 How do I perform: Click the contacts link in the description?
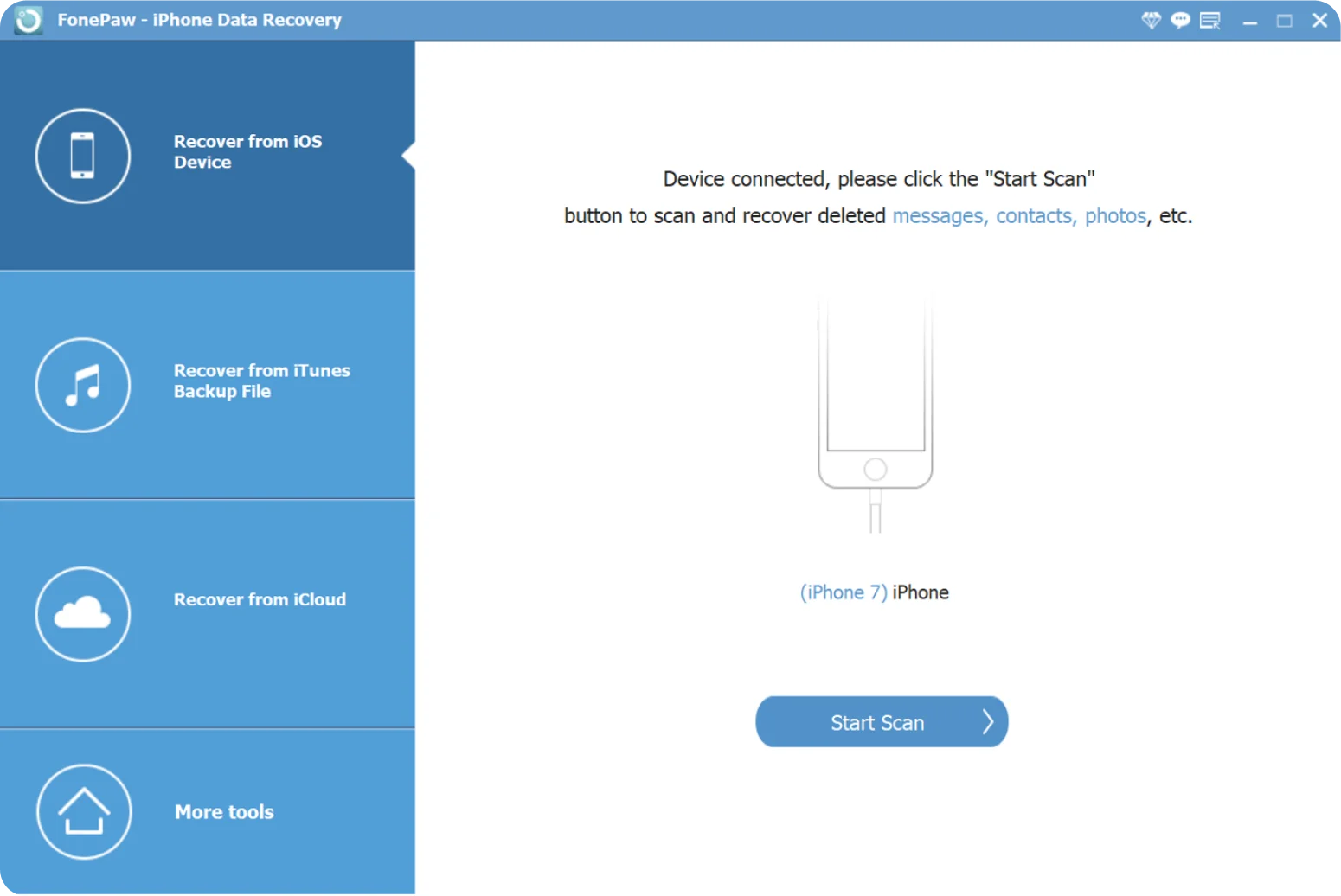point(1034,215)
